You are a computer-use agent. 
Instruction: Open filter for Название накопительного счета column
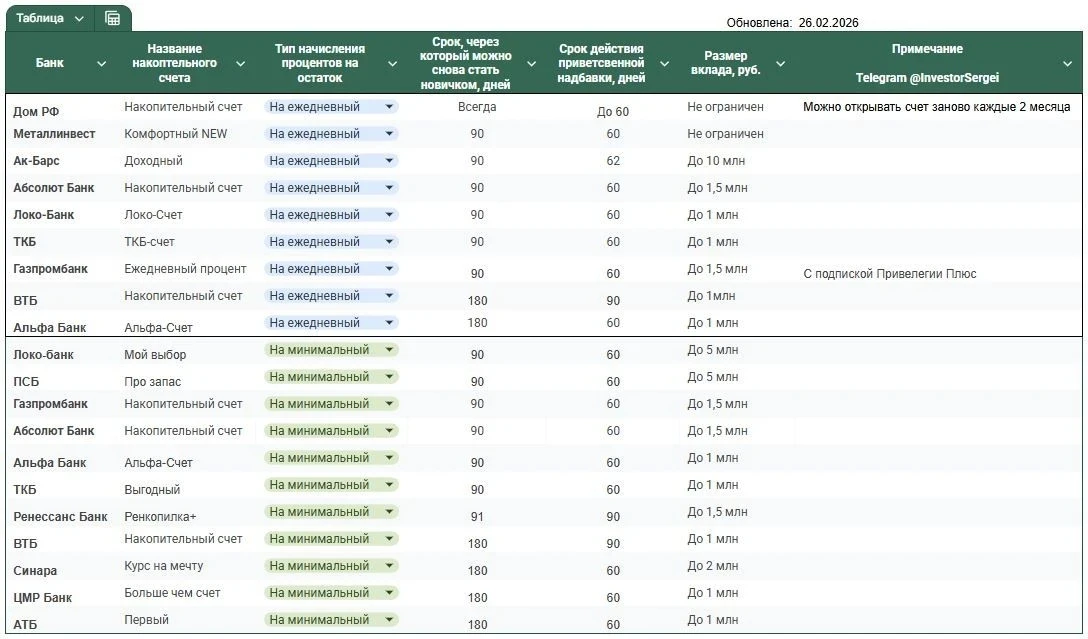click(241, 64)
